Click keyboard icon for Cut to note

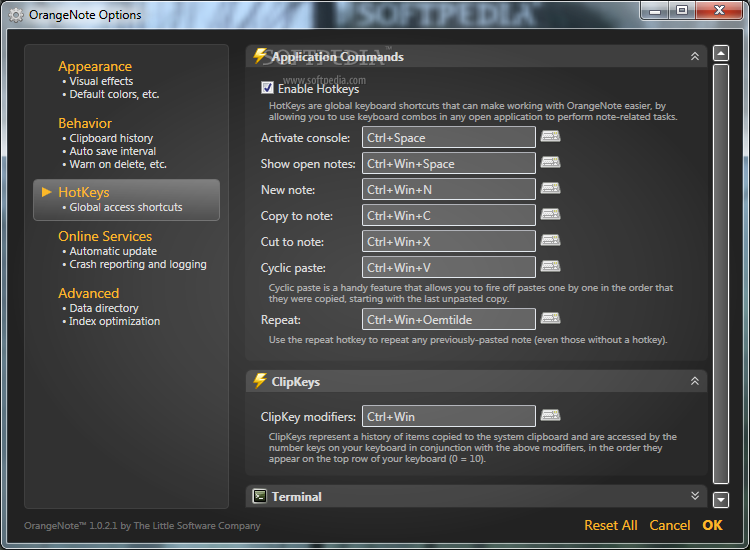coord(550,240)
